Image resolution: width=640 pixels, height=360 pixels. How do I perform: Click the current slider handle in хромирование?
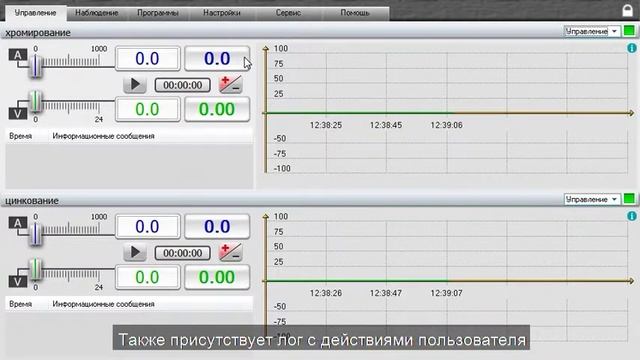36,66
